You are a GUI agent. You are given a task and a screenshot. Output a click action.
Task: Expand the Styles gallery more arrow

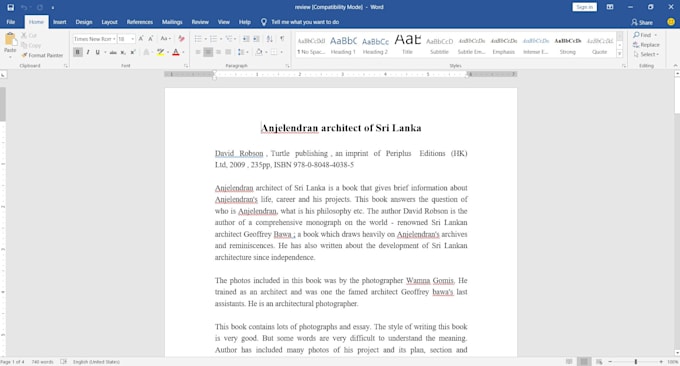coord(620,54)
